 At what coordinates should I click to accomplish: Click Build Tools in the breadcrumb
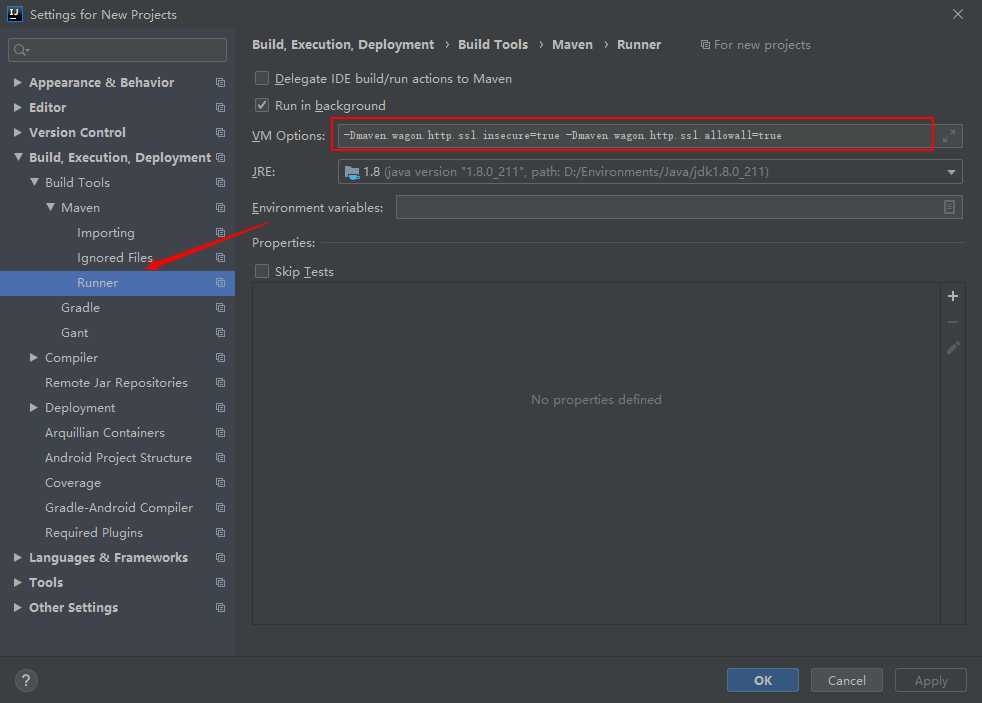[493, 44]
